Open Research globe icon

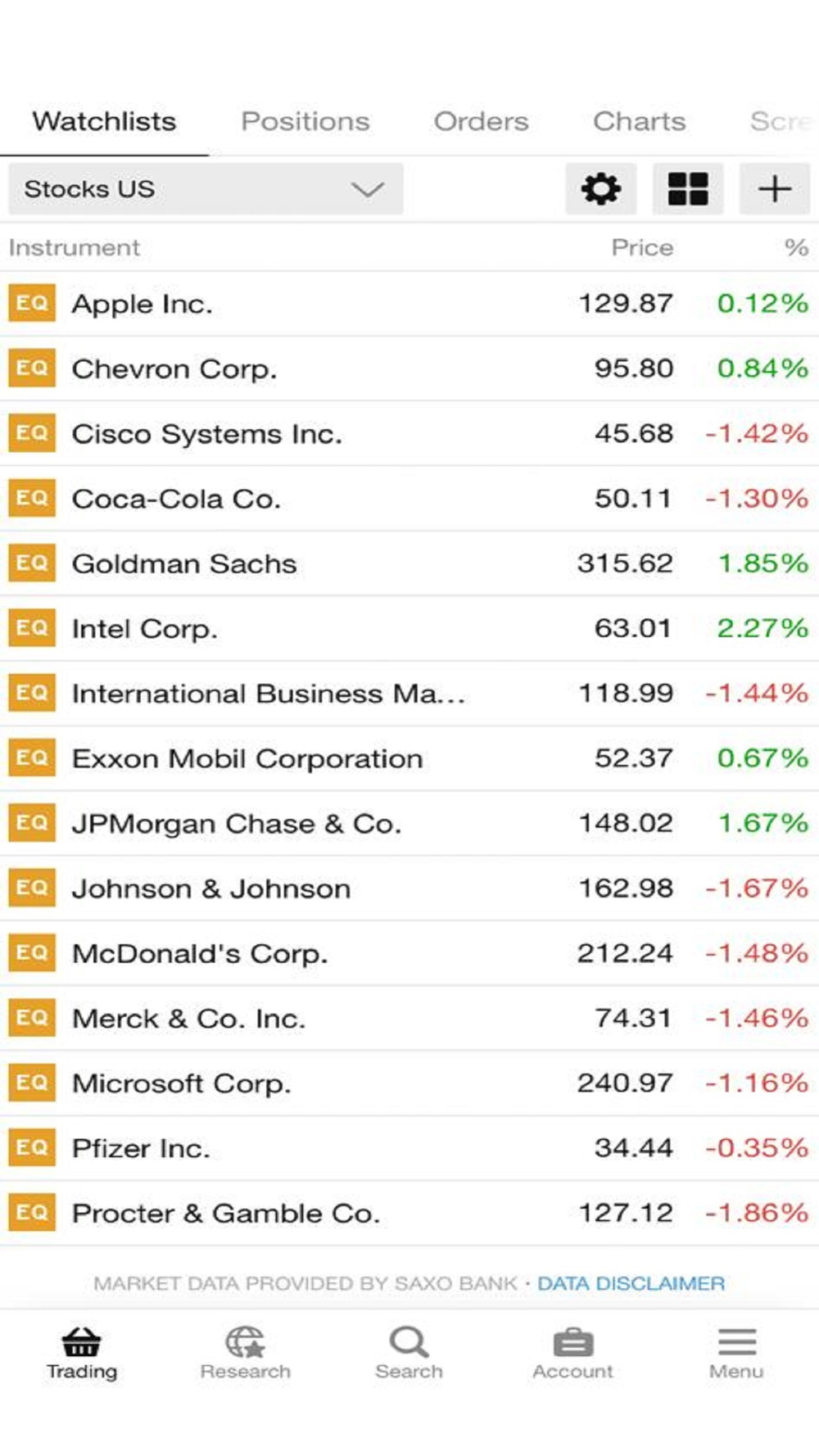coord(246,1343)
